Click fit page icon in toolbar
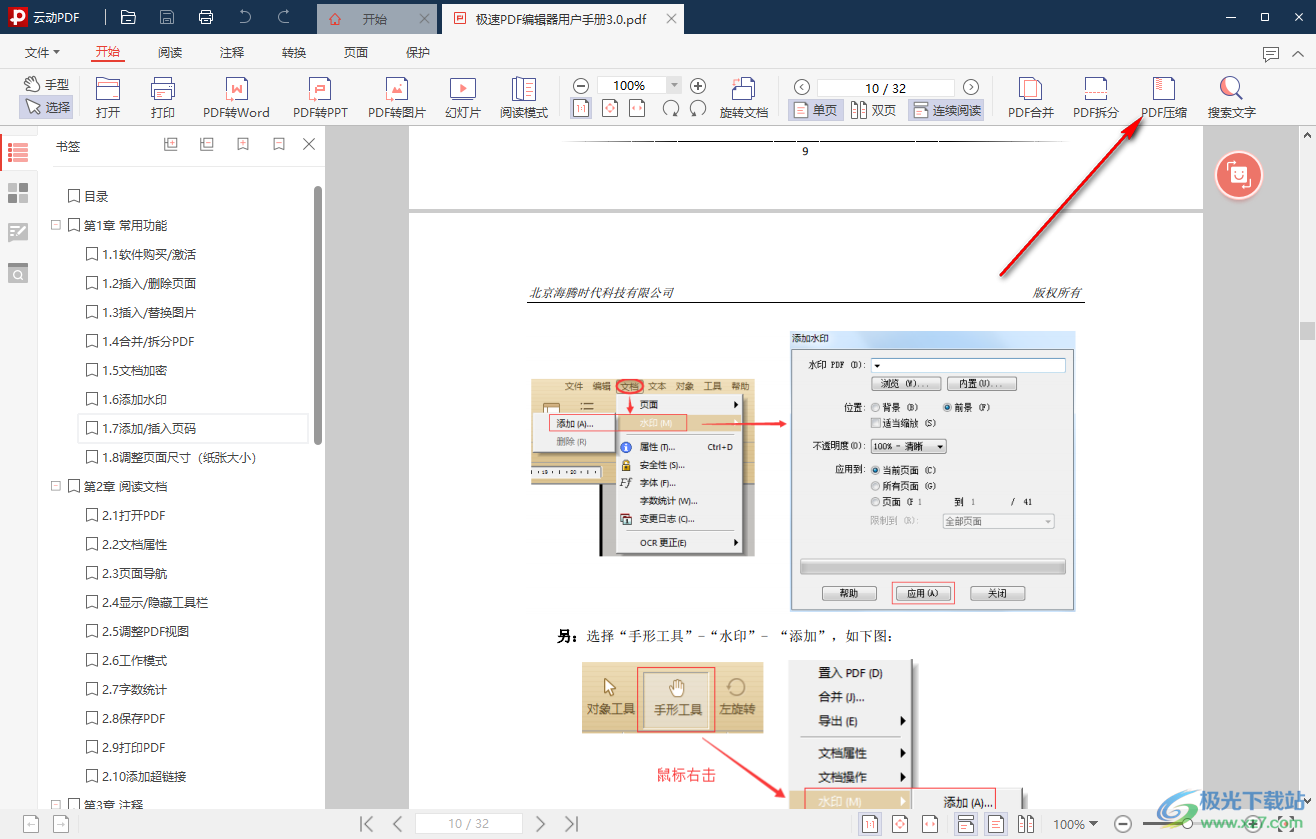 click(610, 108)
